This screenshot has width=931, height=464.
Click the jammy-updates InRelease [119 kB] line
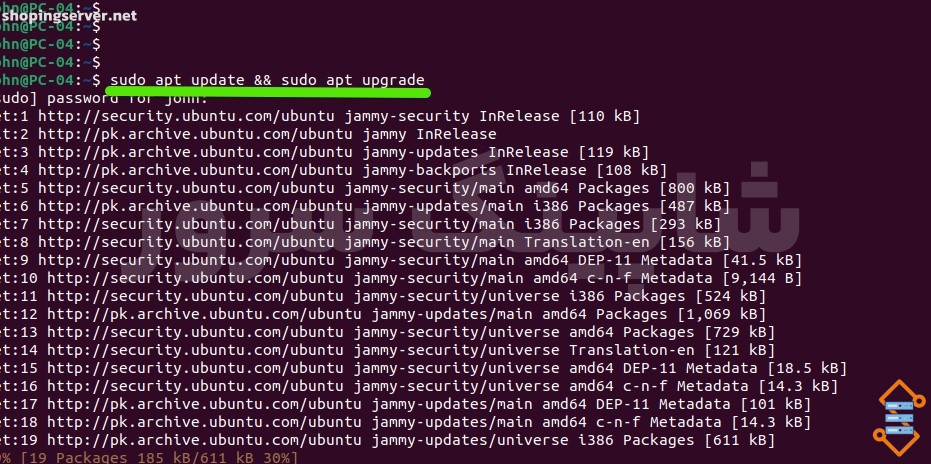point(325,152)
